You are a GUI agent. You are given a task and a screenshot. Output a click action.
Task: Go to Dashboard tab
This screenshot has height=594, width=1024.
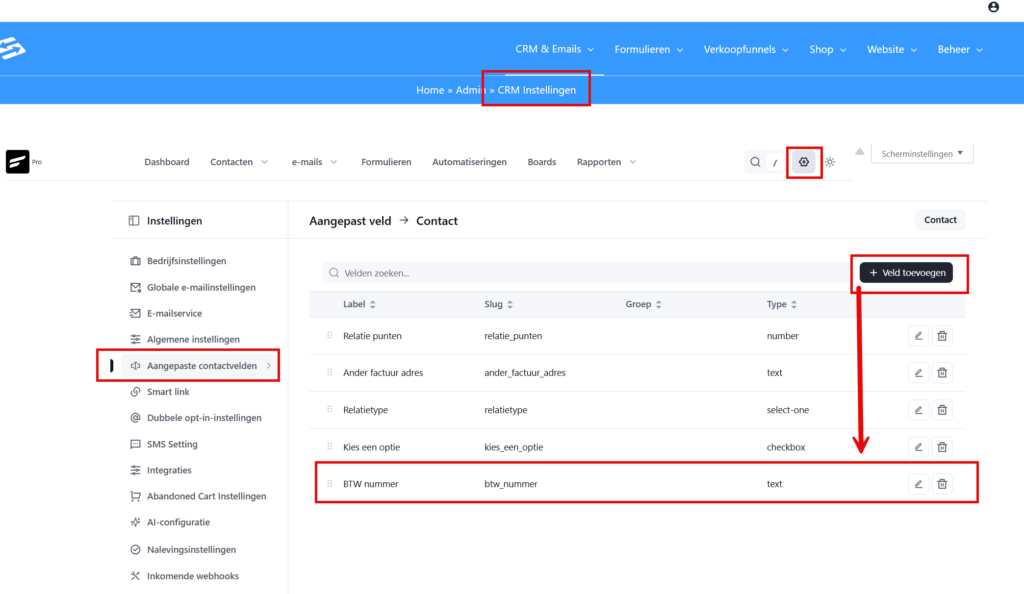[x=167, y=162]
